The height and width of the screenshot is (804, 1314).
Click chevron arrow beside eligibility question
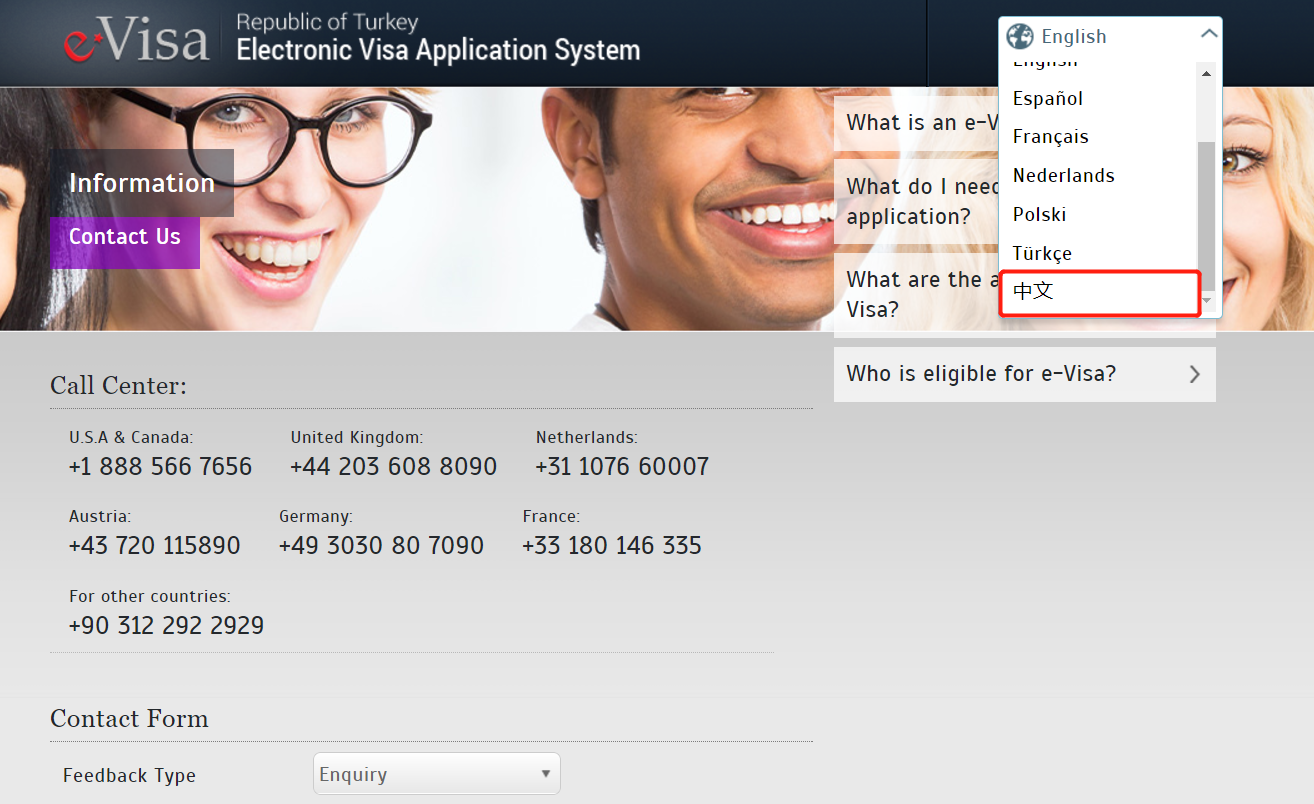(x=1194, y=374)
